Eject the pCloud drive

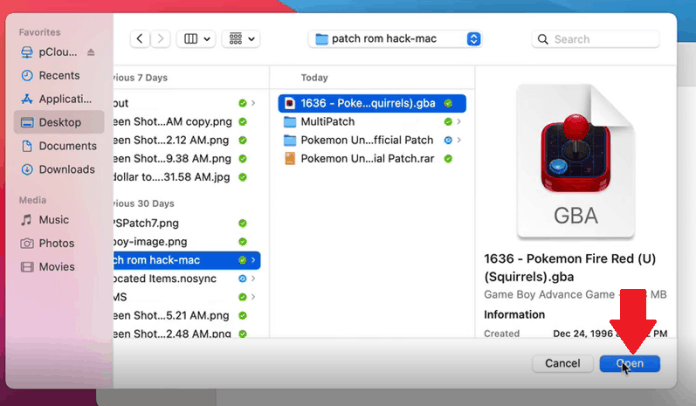[x=91, y=52]
